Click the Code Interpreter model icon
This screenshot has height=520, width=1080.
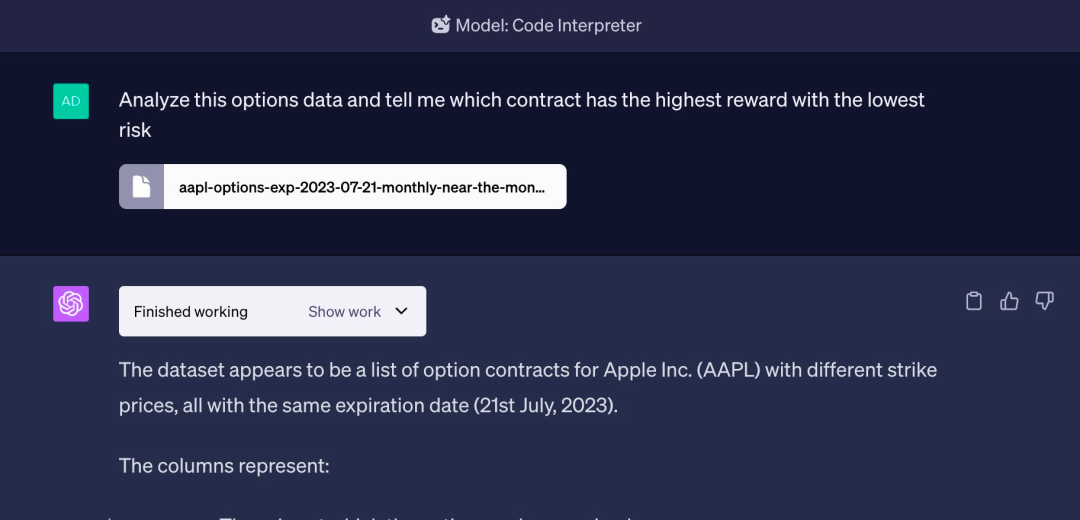(441, 25)
